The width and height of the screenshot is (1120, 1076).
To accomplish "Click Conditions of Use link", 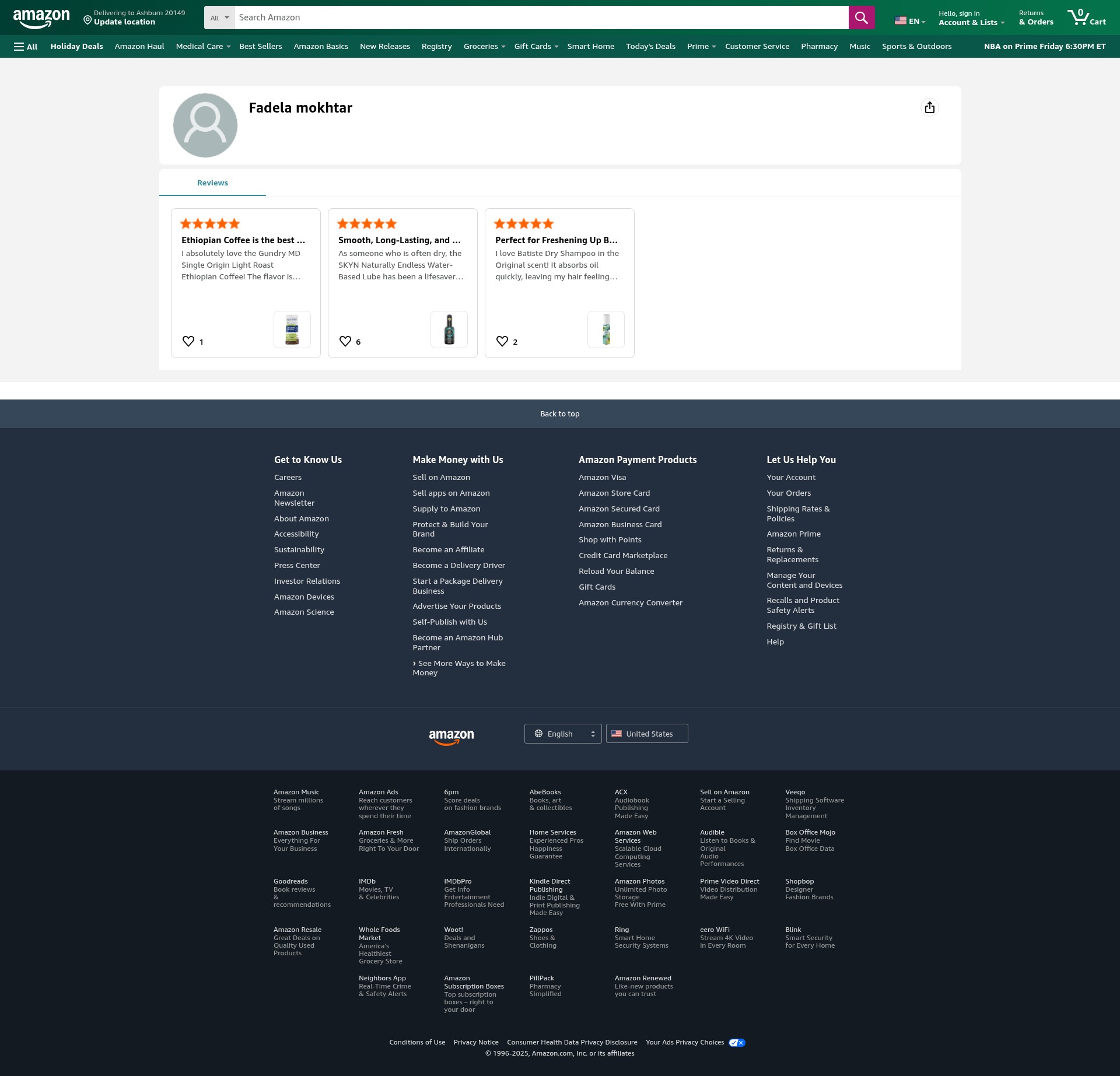I will tap(417, 1043).
